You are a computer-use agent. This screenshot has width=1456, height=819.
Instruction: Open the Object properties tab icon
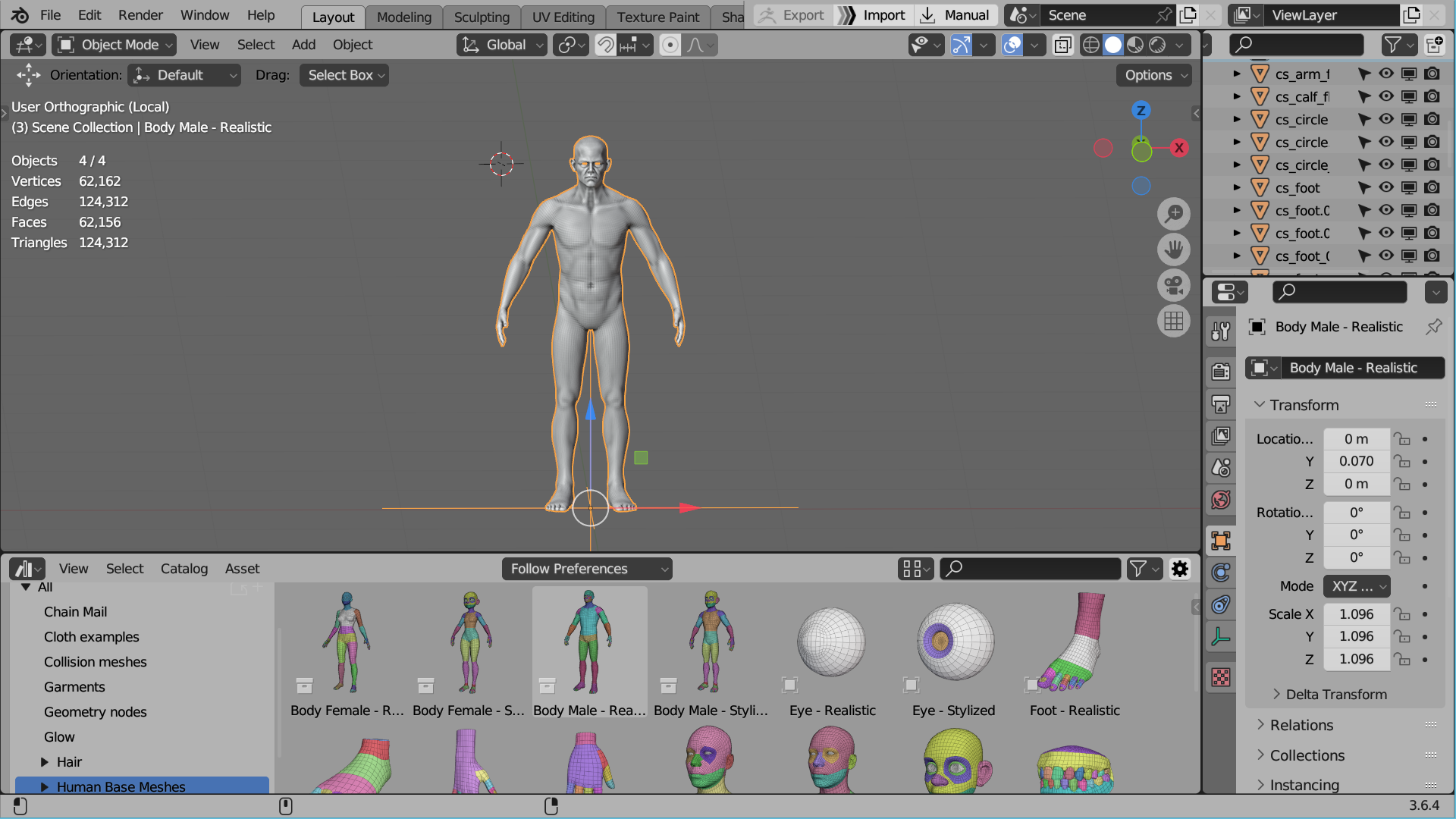1221,541
